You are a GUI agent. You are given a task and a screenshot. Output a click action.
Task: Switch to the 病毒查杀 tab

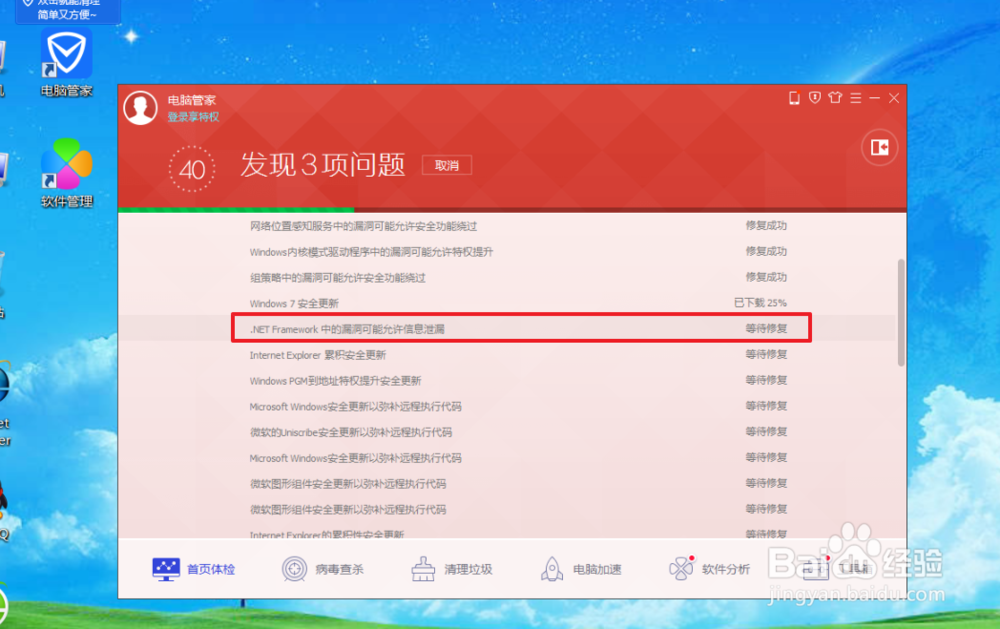tap(323, 569)
